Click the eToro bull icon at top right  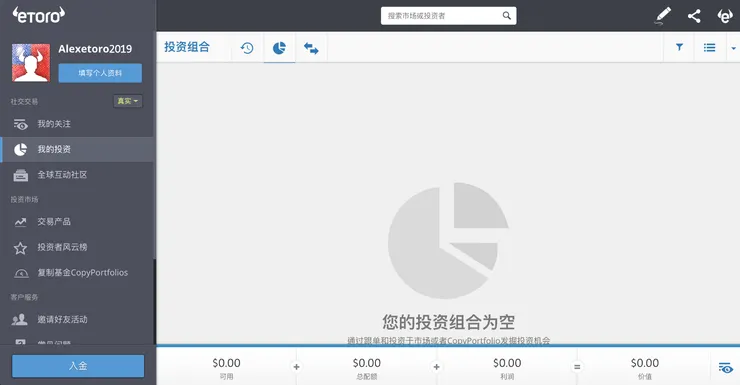[x=725, y=16]
